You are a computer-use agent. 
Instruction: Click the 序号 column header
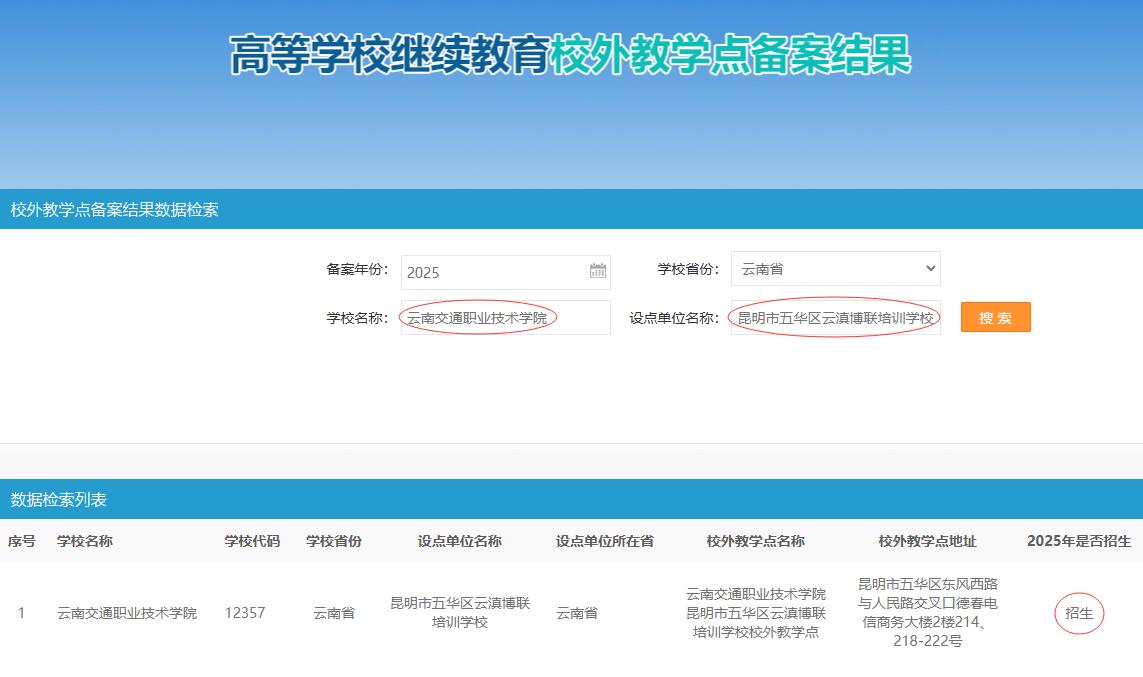tap(22, 541)
